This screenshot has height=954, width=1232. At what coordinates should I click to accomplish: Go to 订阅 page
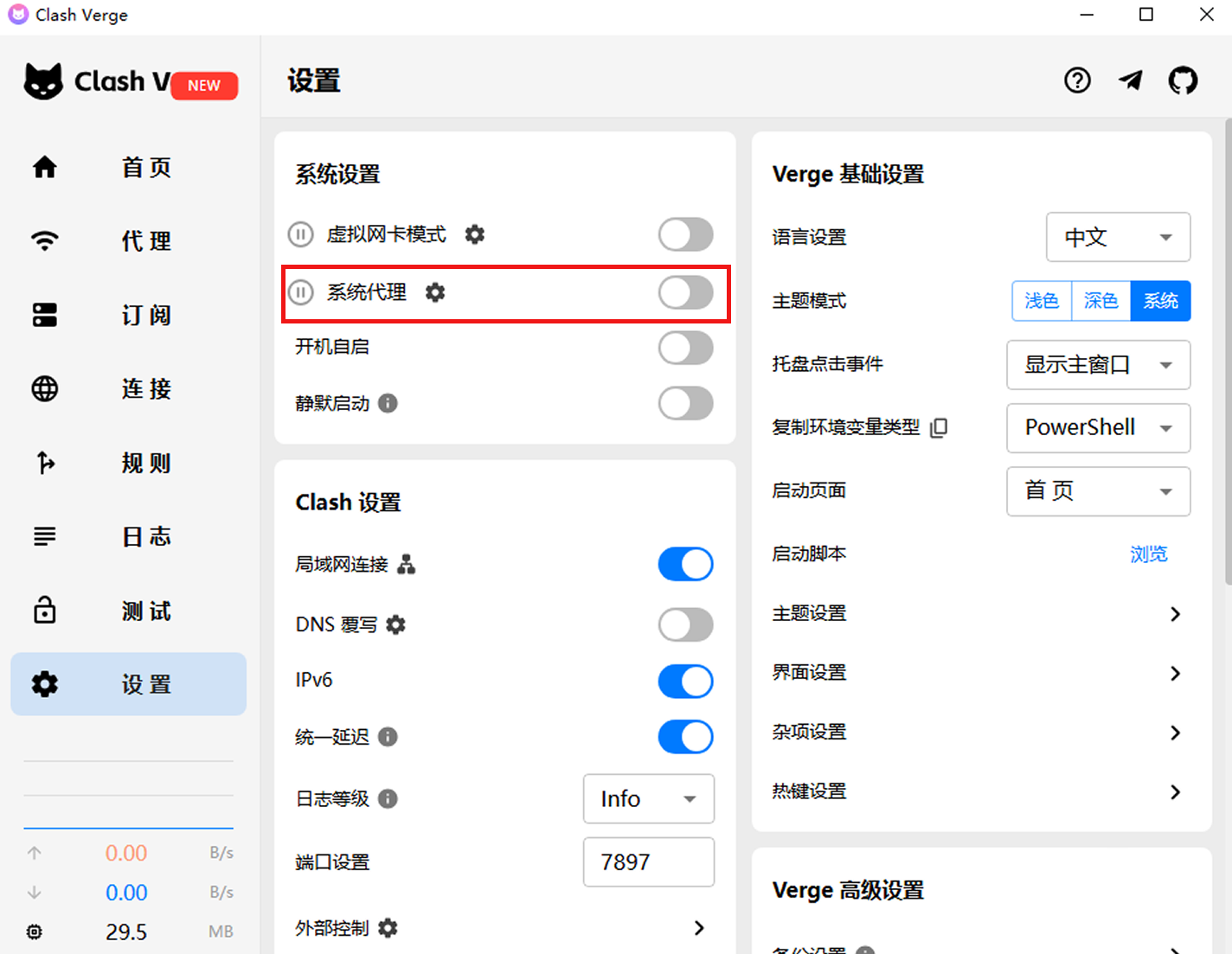(128, 315)
